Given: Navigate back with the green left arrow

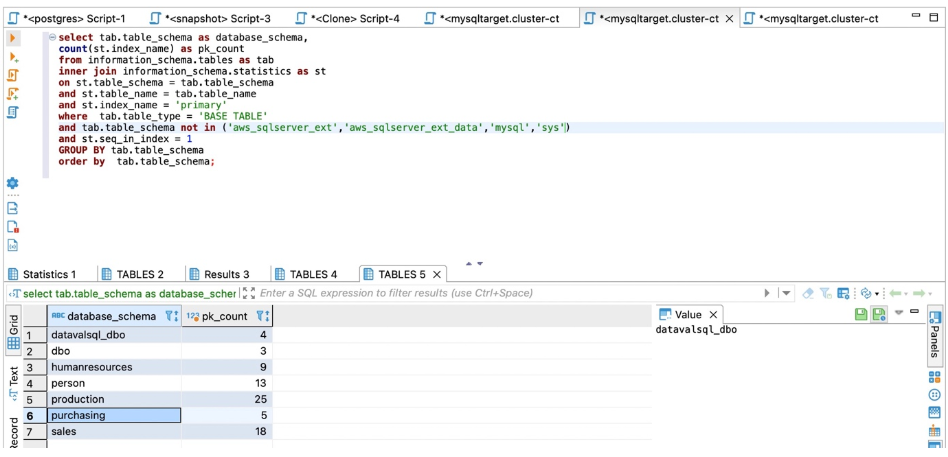Looking at the screenshot, I should pyautogui.click(x=895, y=293).
